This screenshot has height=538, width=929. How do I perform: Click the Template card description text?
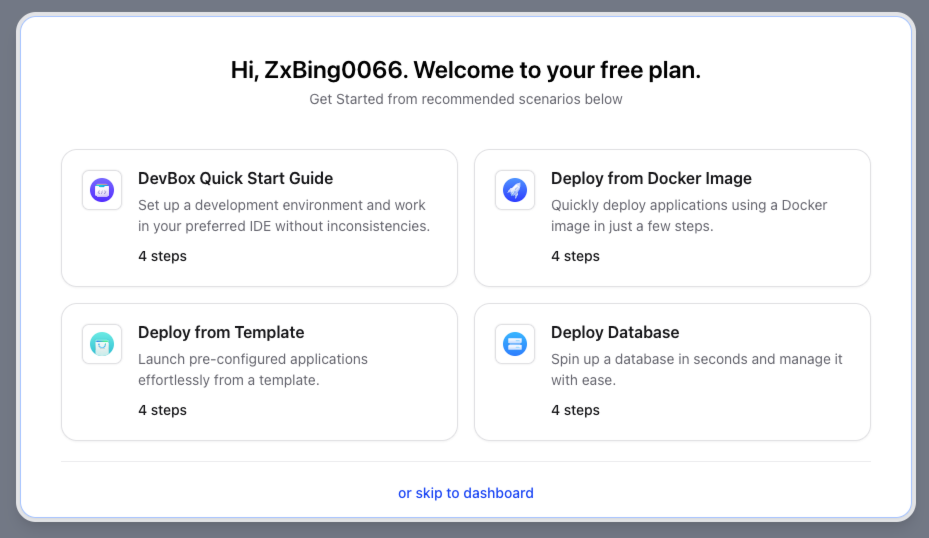(x=253, y=369)
